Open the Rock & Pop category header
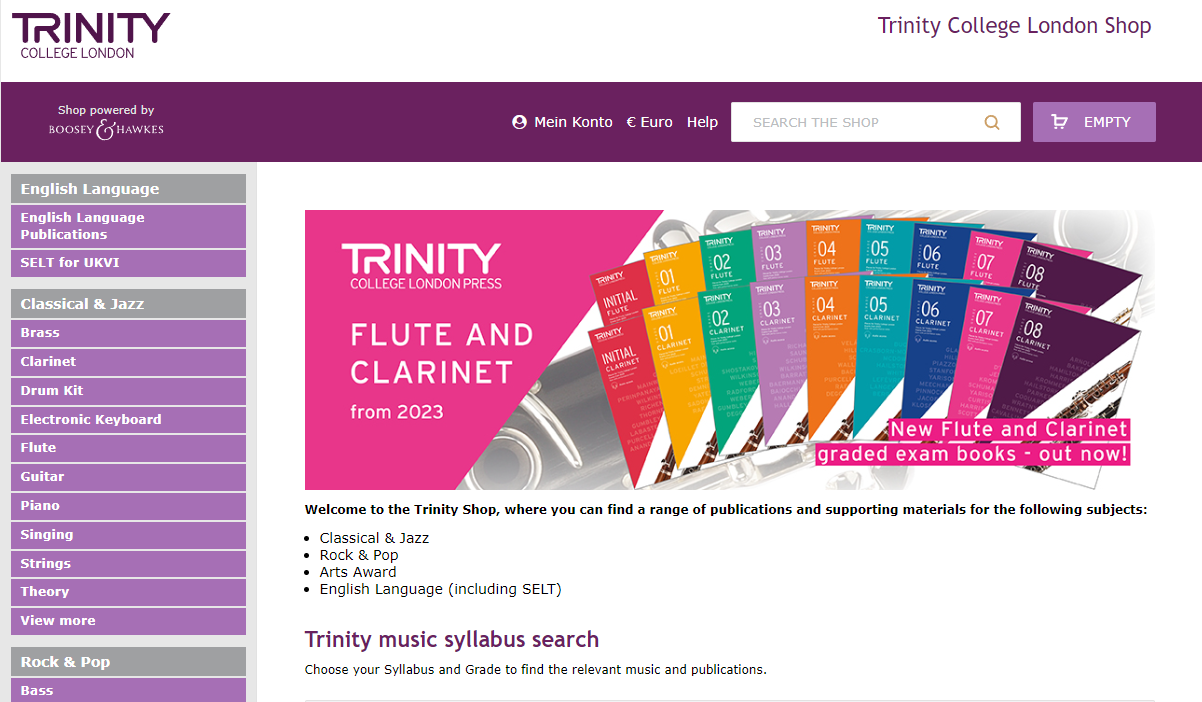 pos(128,662)
